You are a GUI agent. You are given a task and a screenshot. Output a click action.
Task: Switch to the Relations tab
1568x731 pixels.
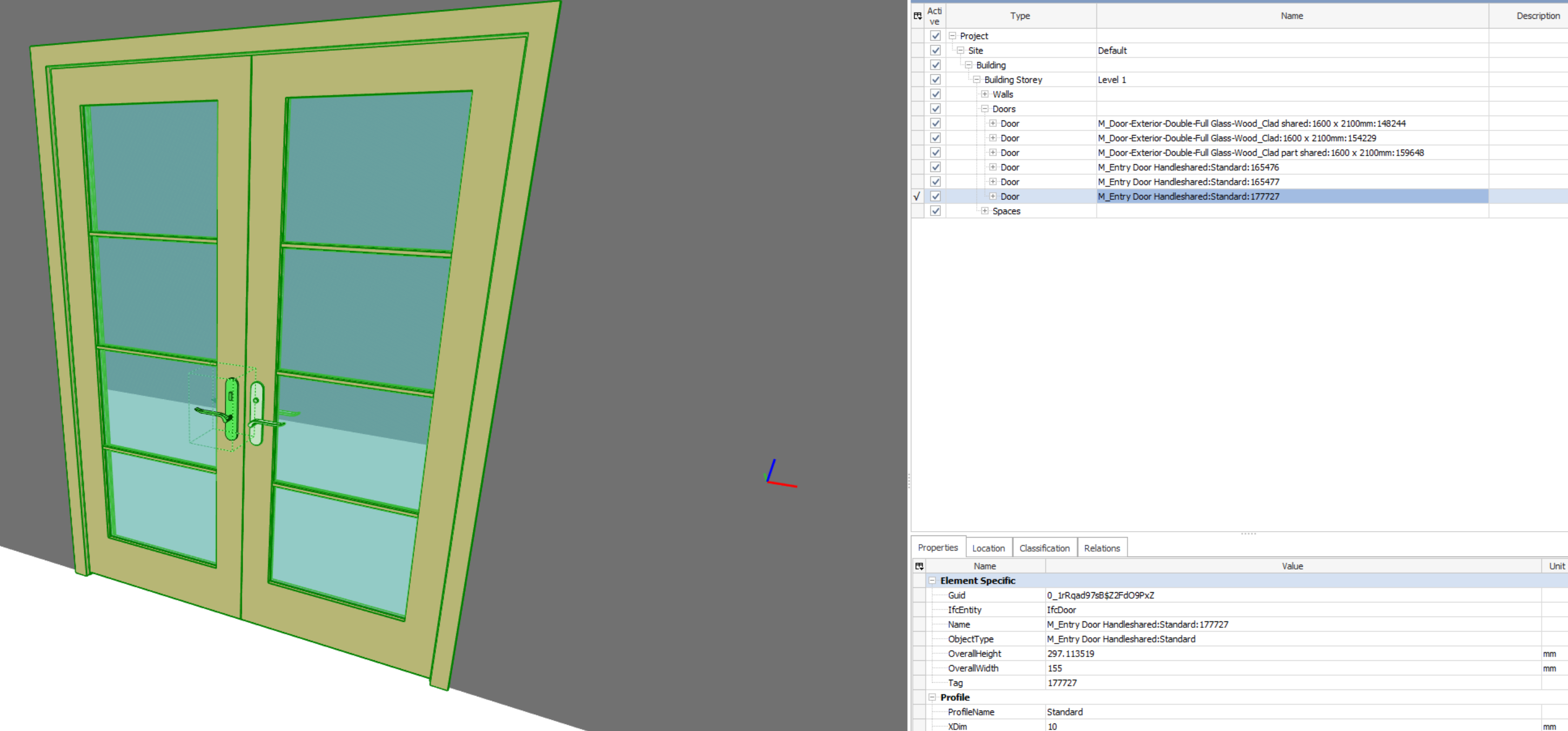(x=1102, y=547)
